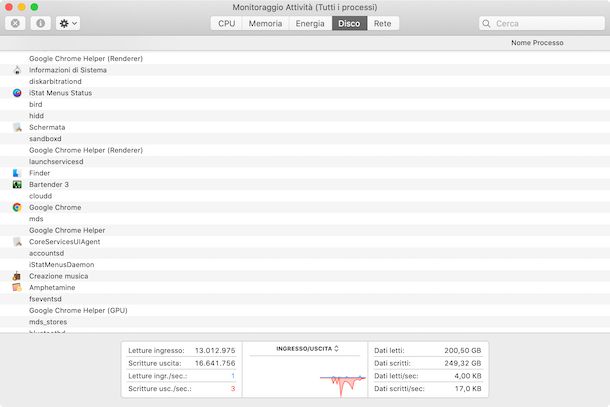
Task: Click the Bartender 3 icon
Action: click(x=17, y=184)
